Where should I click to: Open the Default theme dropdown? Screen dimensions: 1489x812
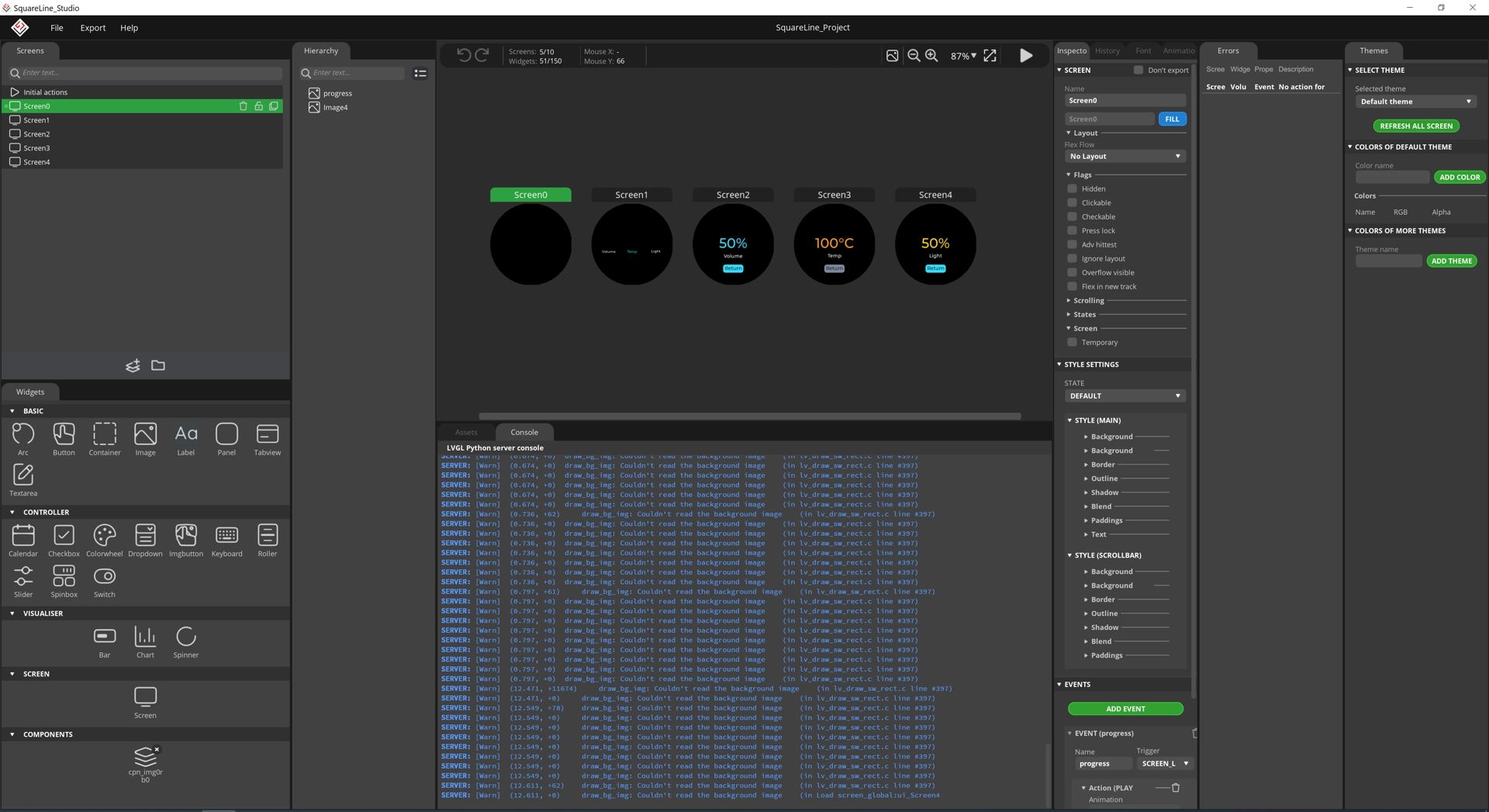(x=1415, y=102)
